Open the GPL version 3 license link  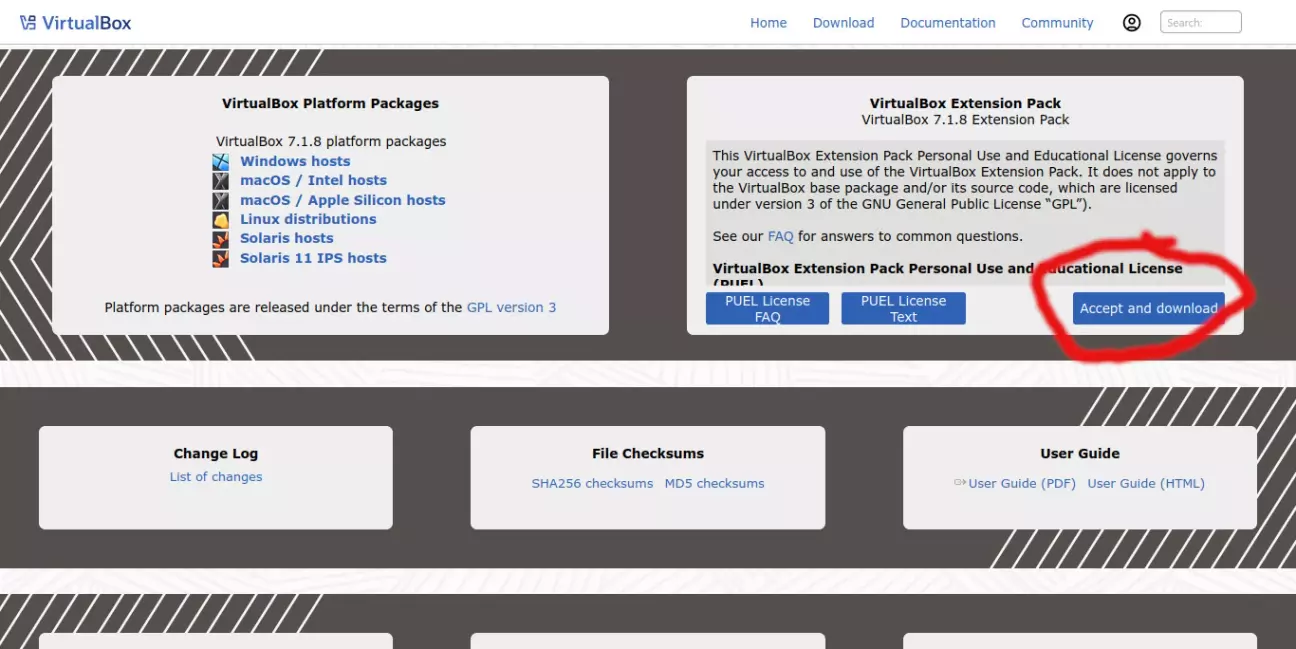(511, 307)
